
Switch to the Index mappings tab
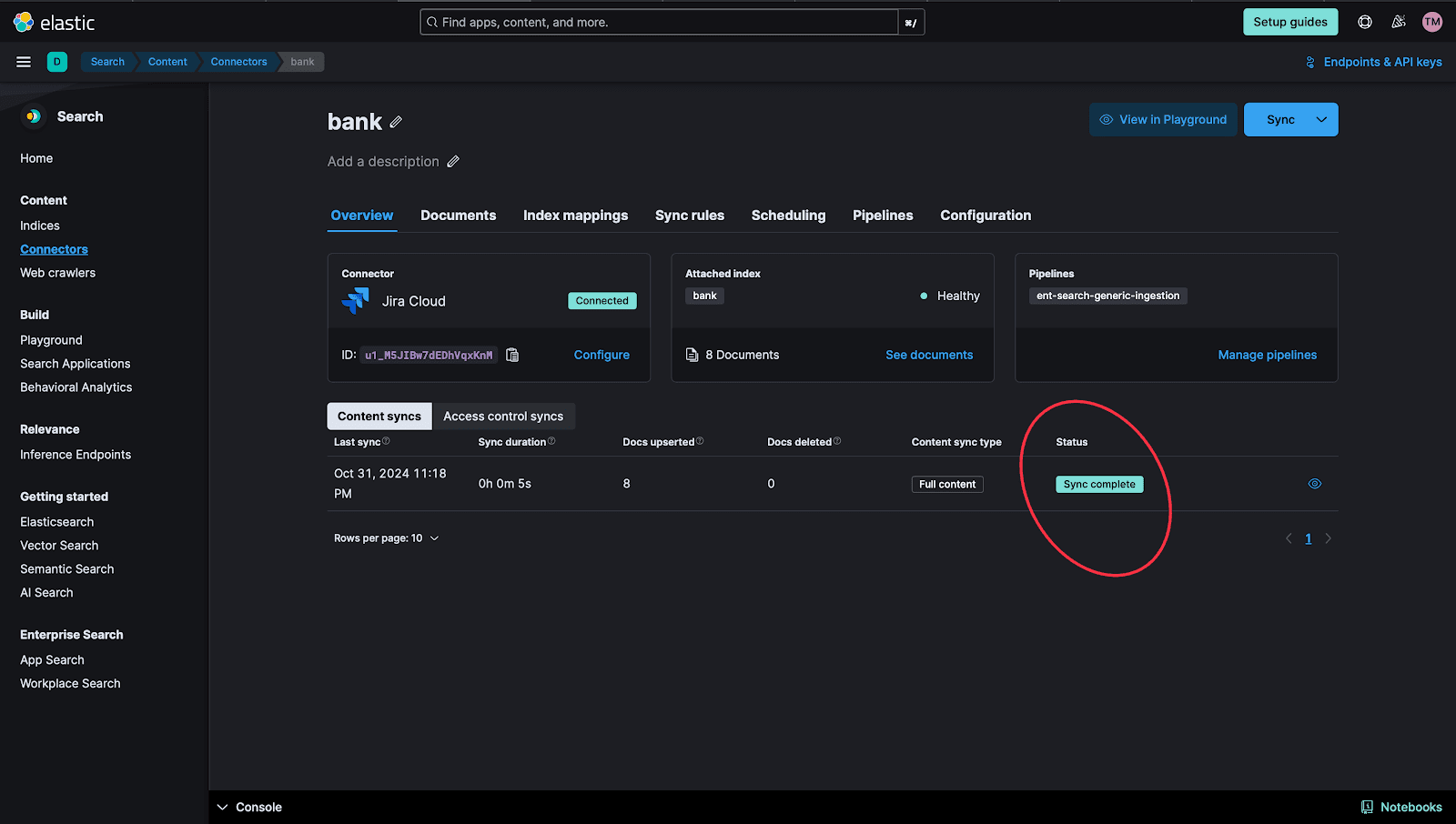click(575, 216)
